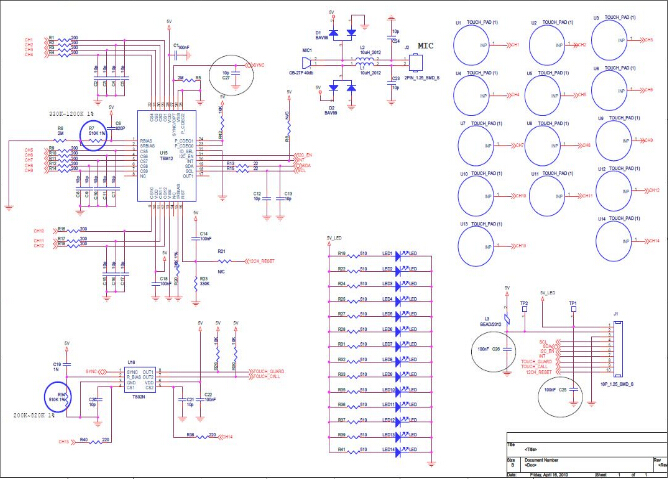668x479 pixels.
Task: Select the U12 touch pad circle
Action: [x=613, y=191]
